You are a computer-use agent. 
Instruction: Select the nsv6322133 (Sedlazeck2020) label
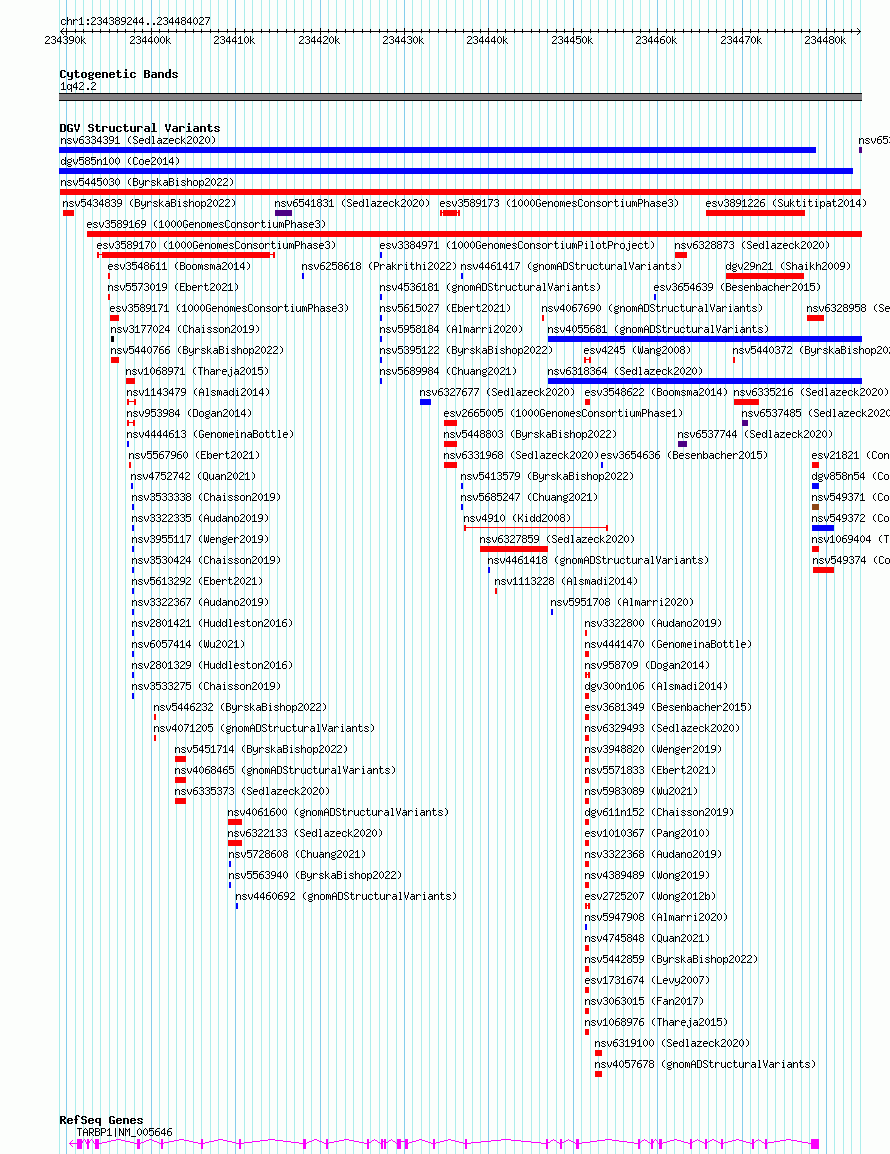point(306,833)
